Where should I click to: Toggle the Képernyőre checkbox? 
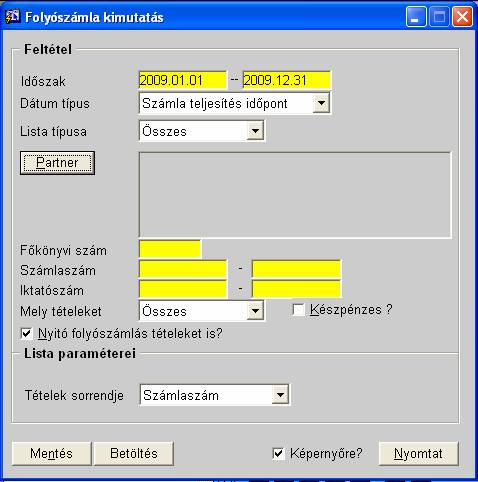coord(278,453)
